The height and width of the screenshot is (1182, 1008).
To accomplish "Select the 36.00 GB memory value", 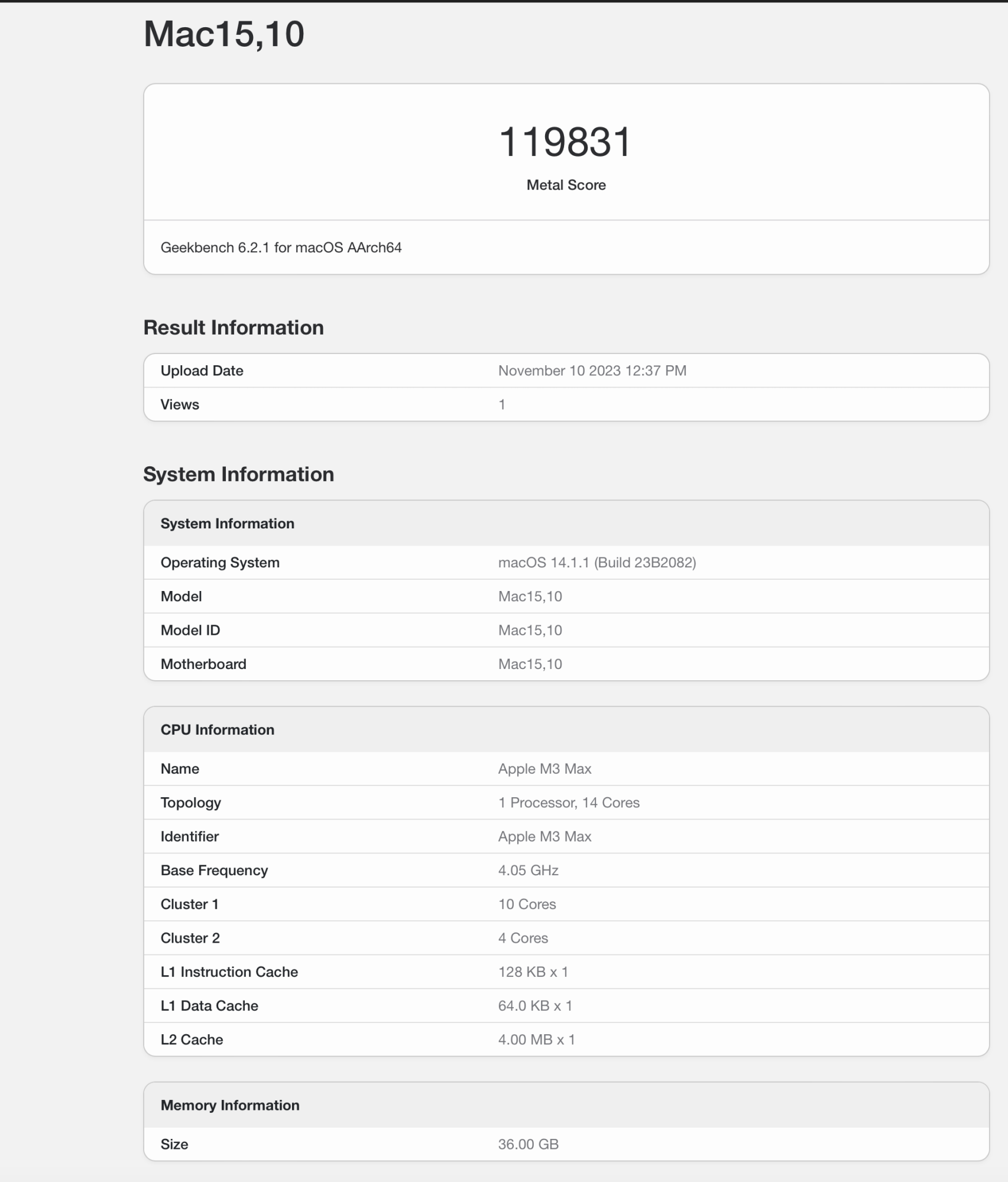I will [x=529, y=1144].
